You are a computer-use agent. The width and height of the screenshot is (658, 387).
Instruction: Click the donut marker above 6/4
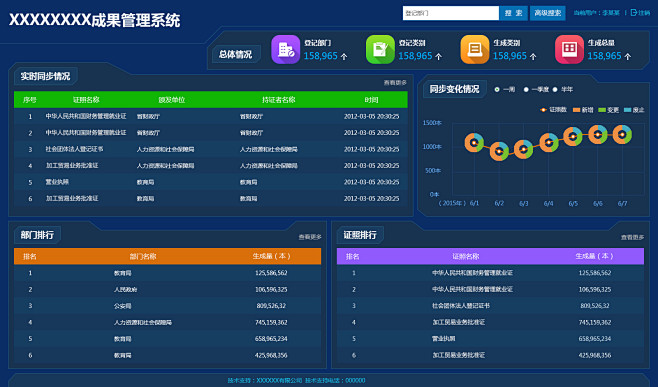(x=548, y=142)
